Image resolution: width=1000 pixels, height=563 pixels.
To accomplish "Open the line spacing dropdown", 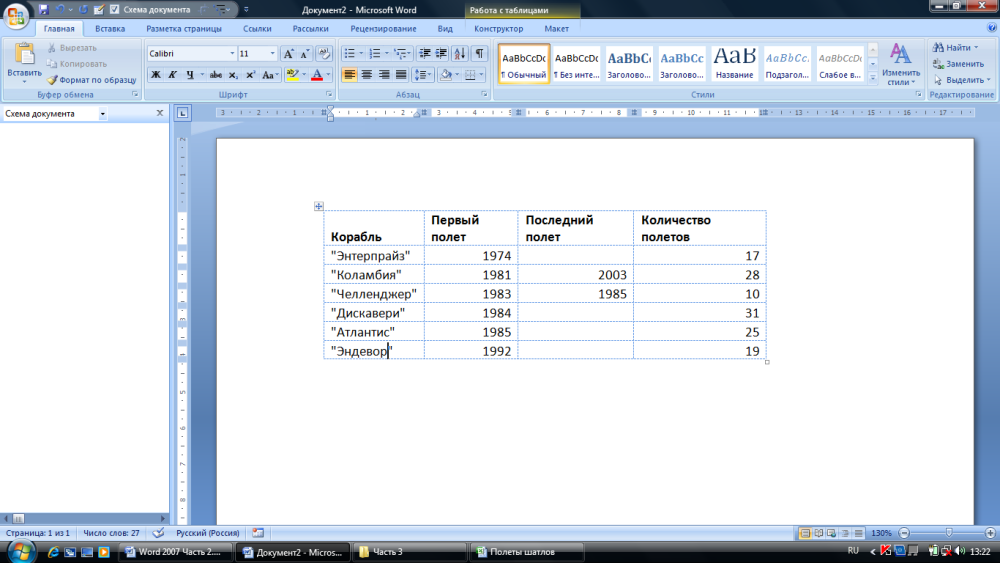I will 423,75.
